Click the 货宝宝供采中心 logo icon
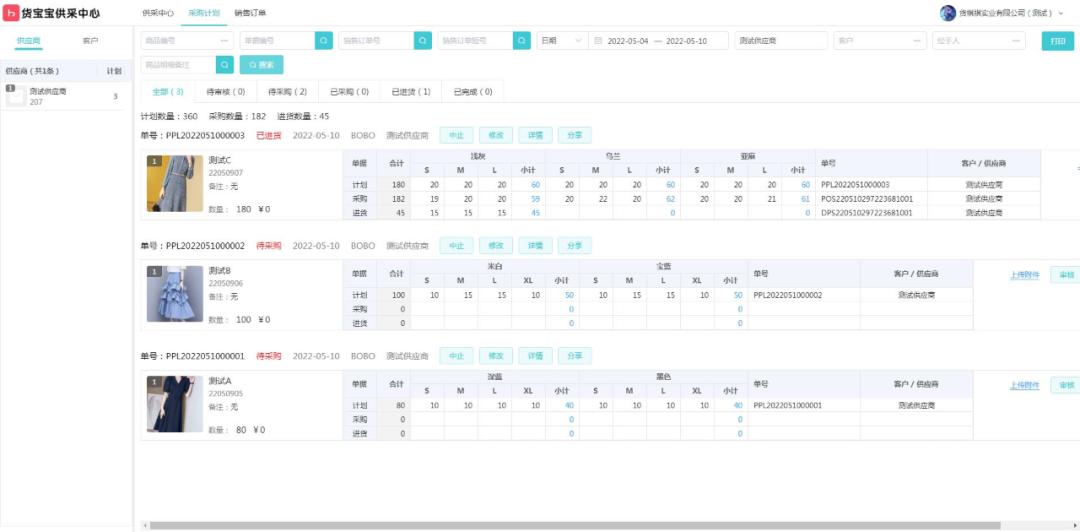This screenshot has height=532, width=1080. tap(12, 13)
